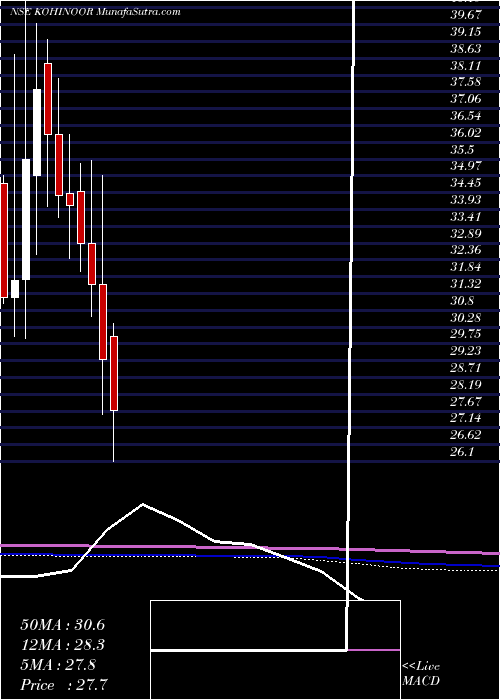The image size is (500, 700).
Task: Select the 28.19 price axis label
Action: pyautogui.click(x=466, y=385)
